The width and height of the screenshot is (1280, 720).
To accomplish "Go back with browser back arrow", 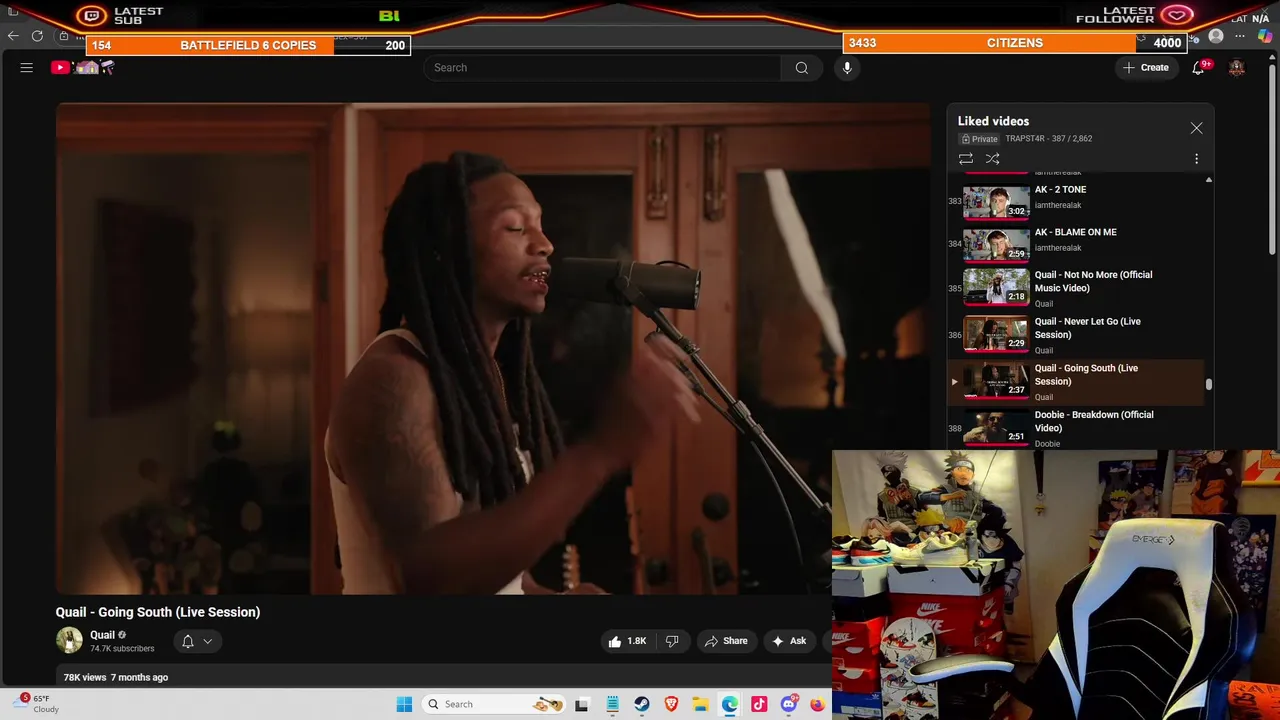I will [13, 36].
